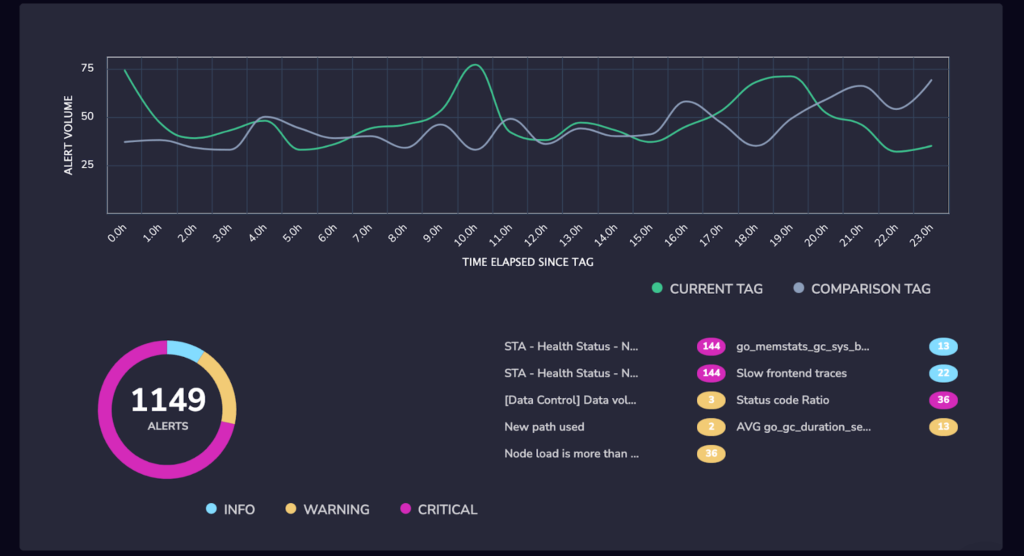Viewport: 1024px width, 556px height.
Task: Open the Status code Ratio alert
Action: [782, 400]
